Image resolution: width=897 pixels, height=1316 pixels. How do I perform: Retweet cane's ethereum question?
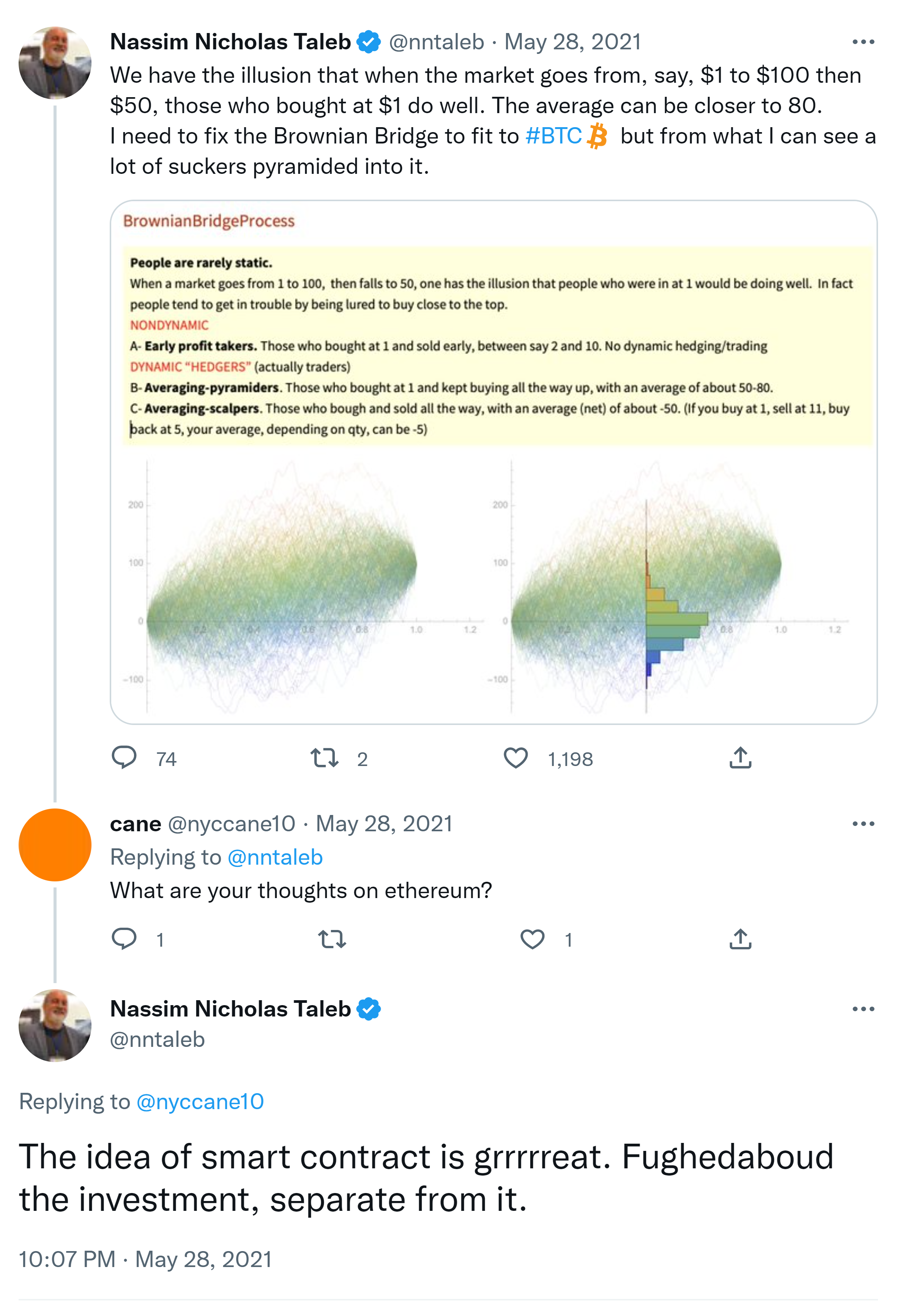tap(332, 939)
